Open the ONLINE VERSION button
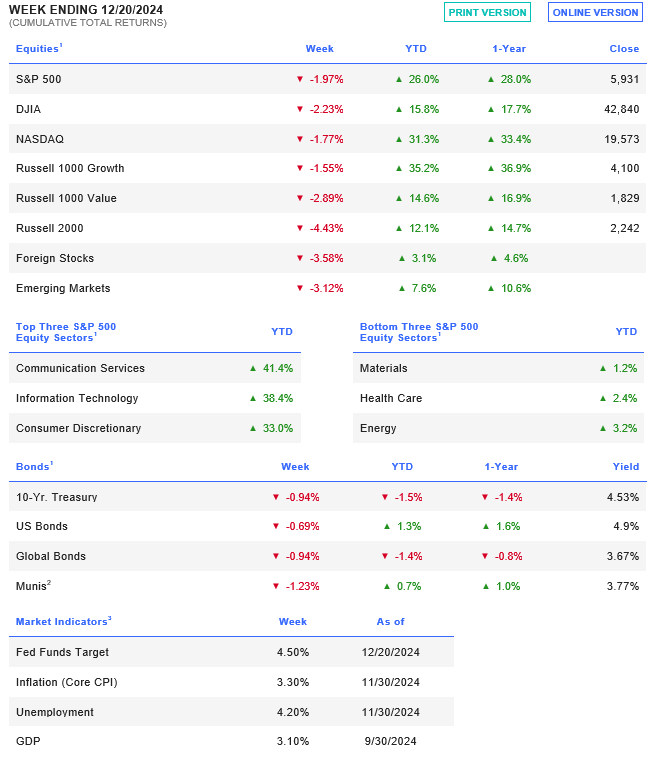656x757 pixels. tap(595, 13)
